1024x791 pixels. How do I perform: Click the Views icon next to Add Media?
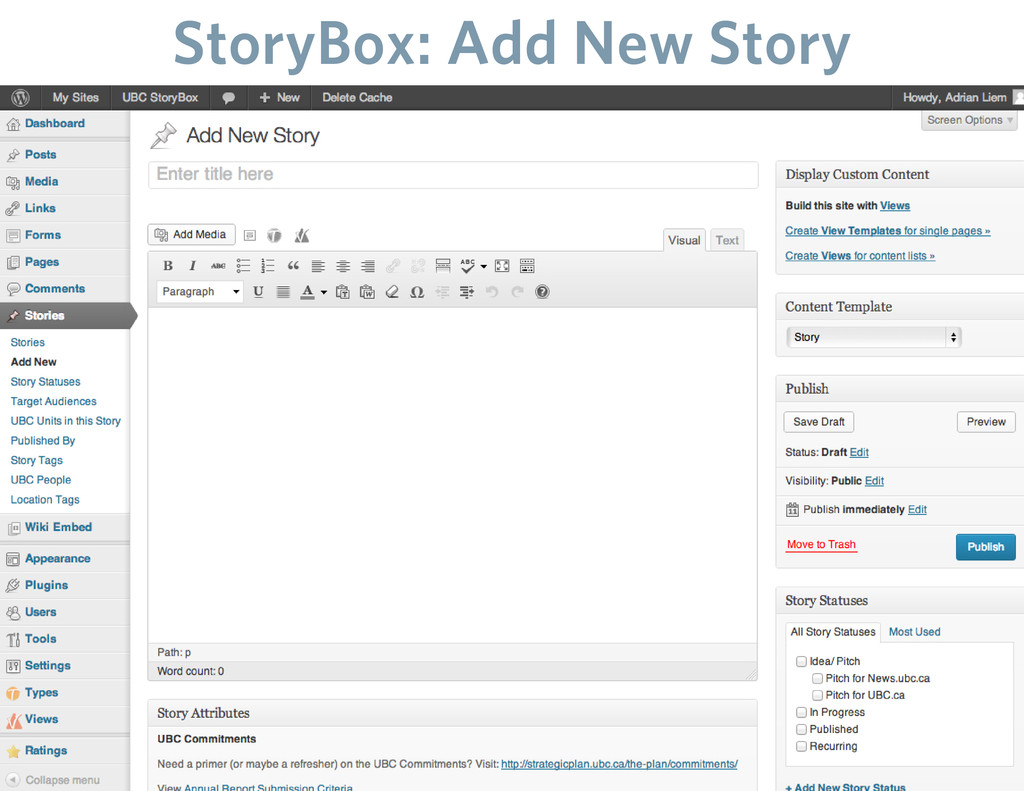301,235
